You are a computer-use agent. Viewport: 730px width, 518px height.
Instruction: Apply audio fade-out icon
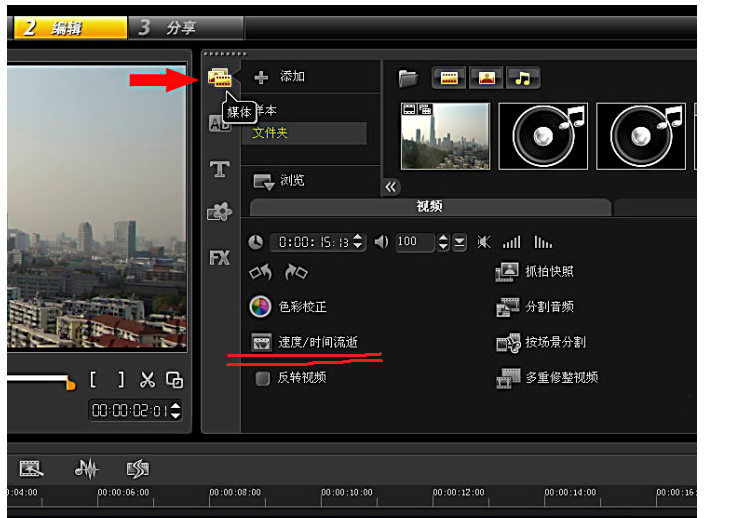click(x=543, y=242)
